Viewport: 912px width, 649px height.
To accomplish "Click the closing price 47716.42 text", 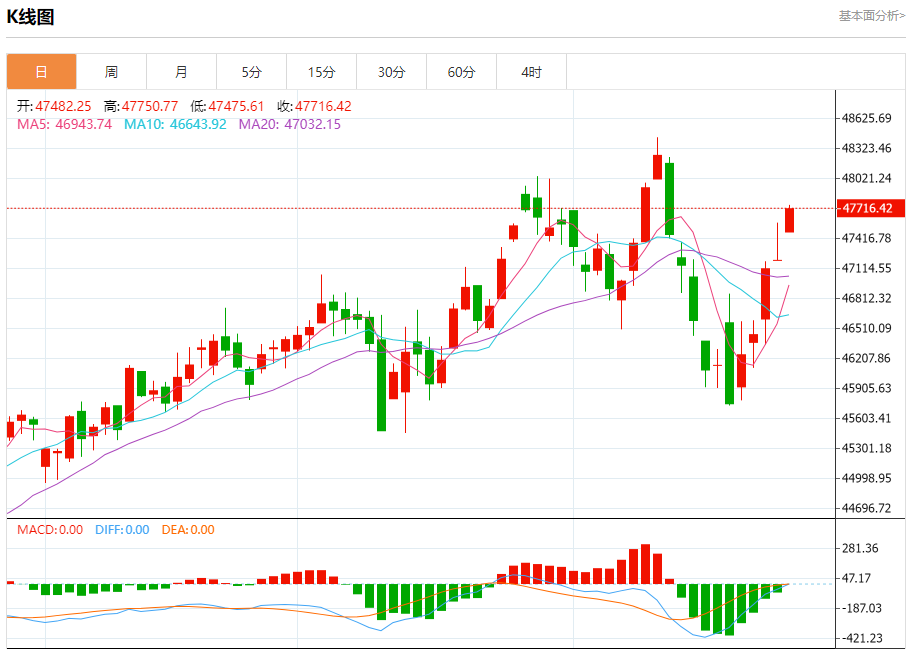I will (323, 106).
